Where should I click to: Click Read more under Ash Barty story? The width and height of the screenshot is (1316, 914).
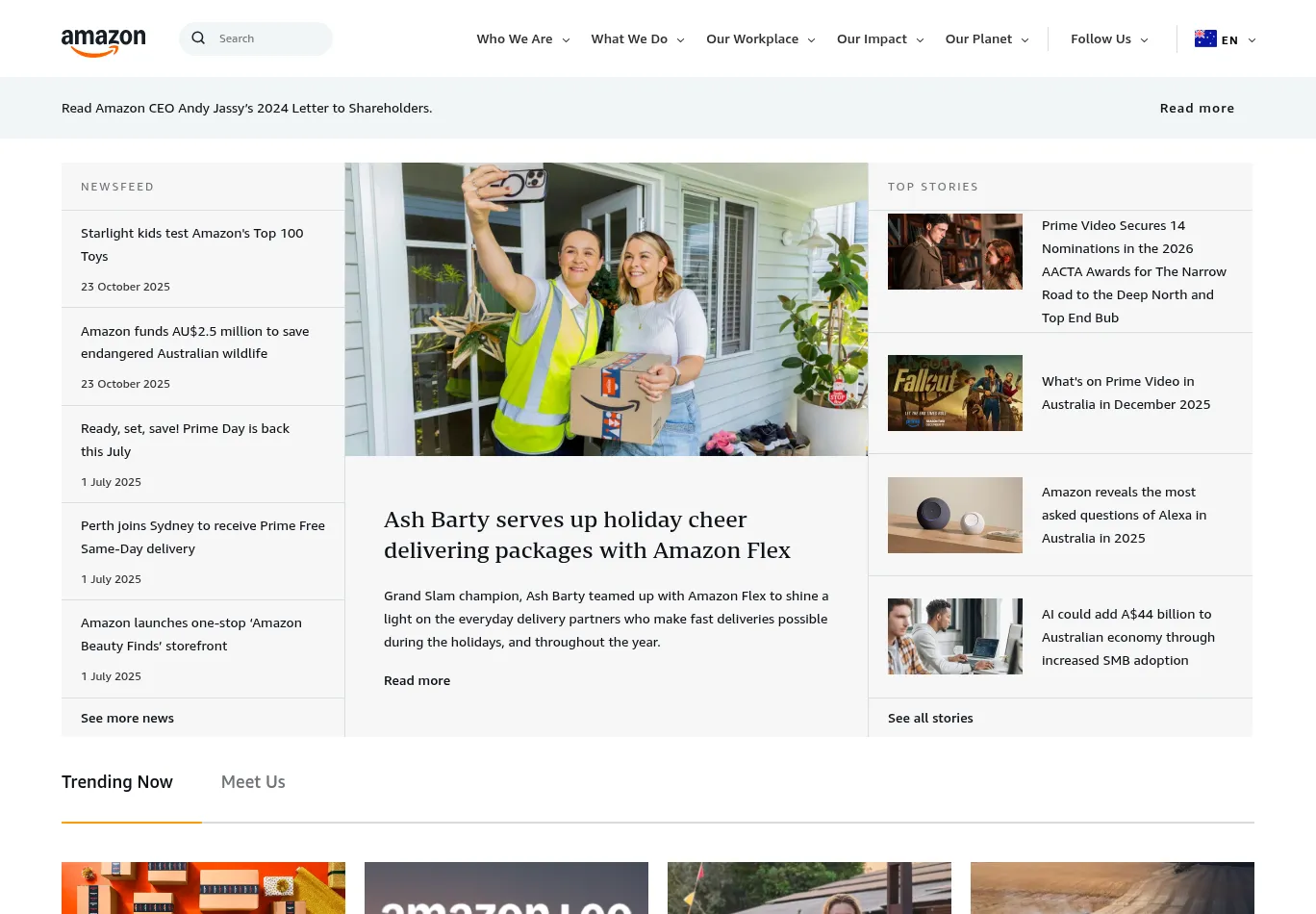[x=417, y=681]
